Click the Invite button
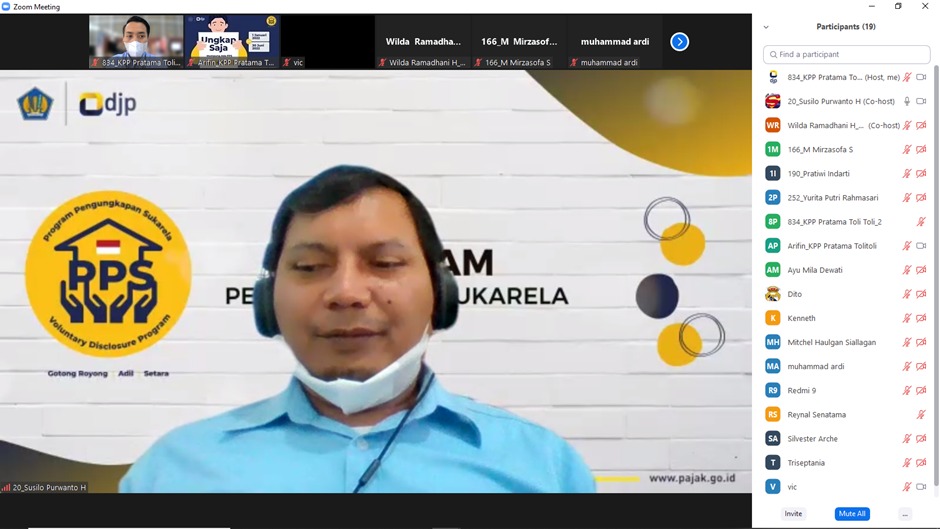 pyautogui.click(x=793, y=514)
